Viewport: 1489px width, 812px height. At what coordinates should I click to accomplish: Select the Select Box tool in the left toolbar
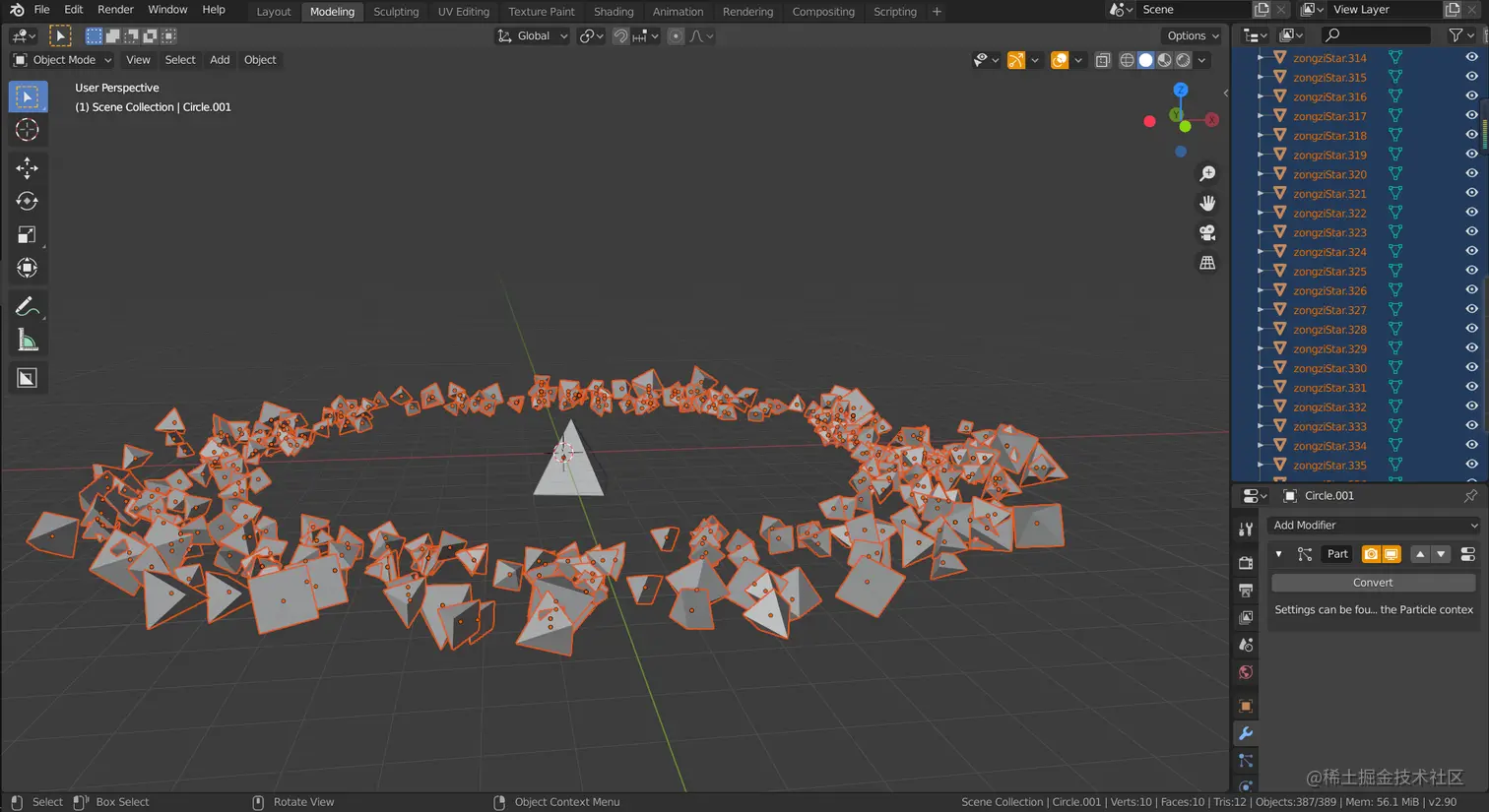(28, 96)
